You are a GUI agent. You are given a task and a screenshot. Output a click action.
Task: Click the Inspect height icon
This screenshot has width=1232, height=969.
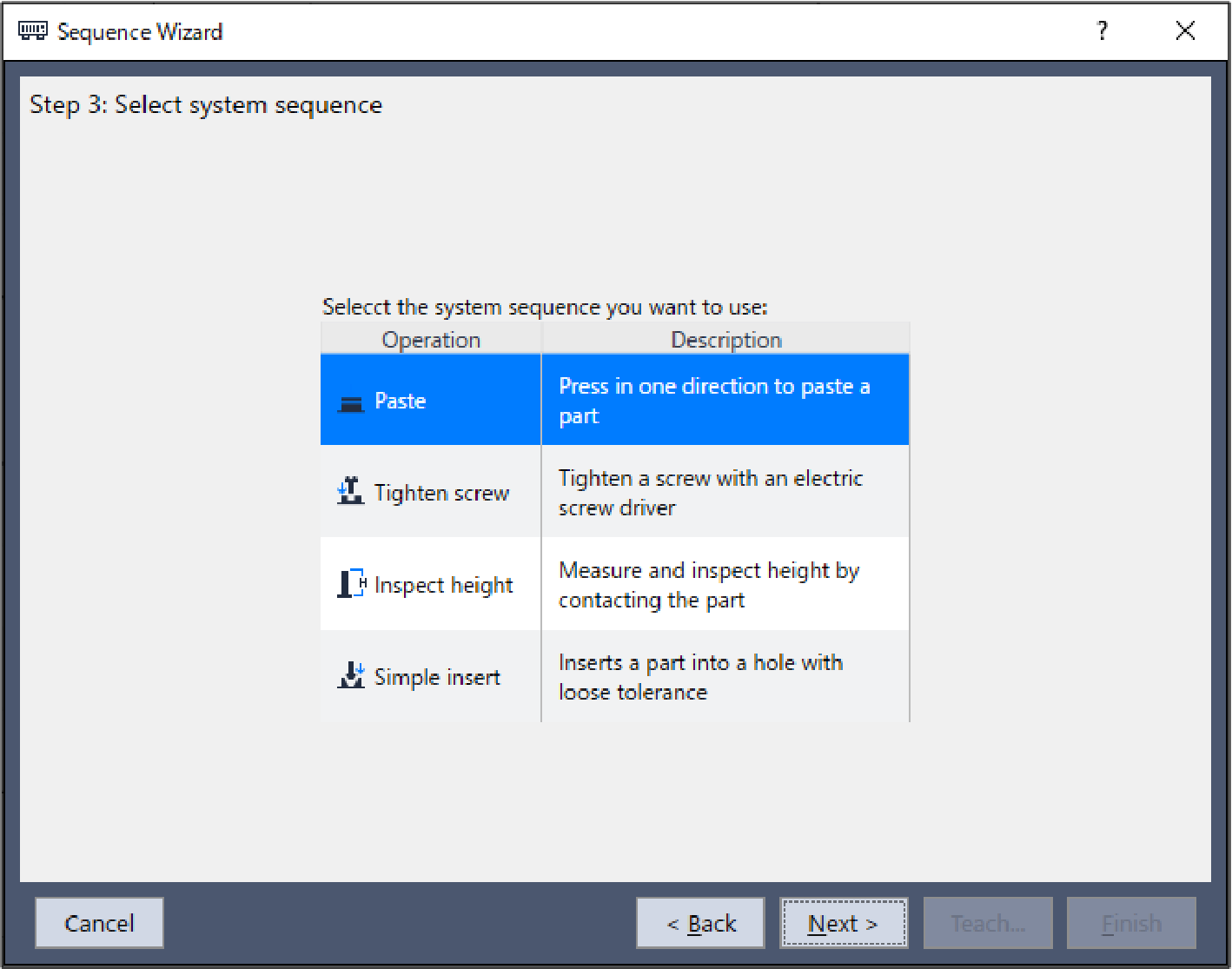click(x=351, y=585)
